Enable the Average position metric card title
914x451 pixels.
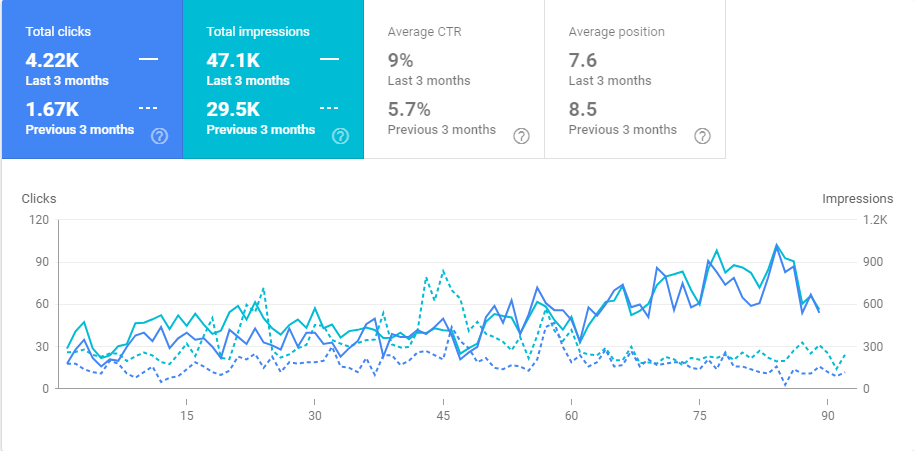[x=616, y=32]
